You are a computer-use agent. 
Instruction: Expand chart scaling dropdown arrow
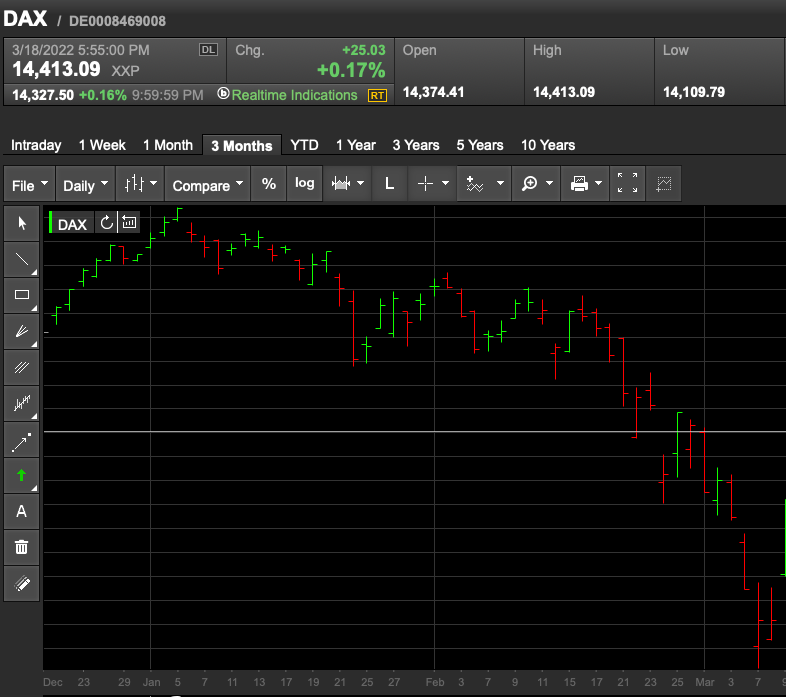coord(360,184)
